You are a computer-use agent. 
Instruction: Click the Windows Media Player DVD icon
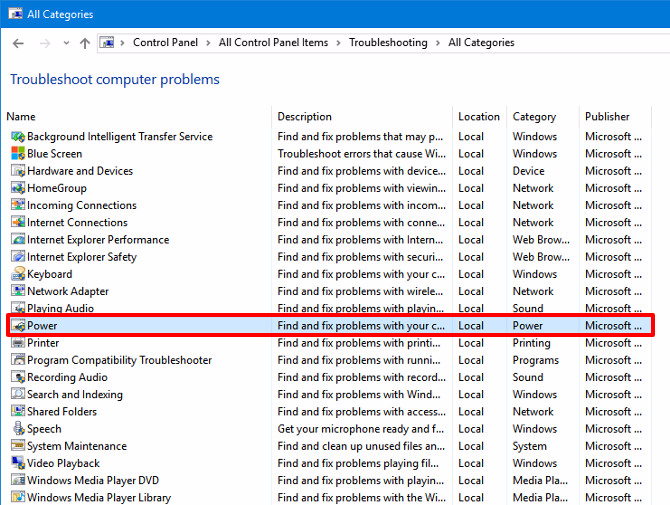(x=18, y=481)
